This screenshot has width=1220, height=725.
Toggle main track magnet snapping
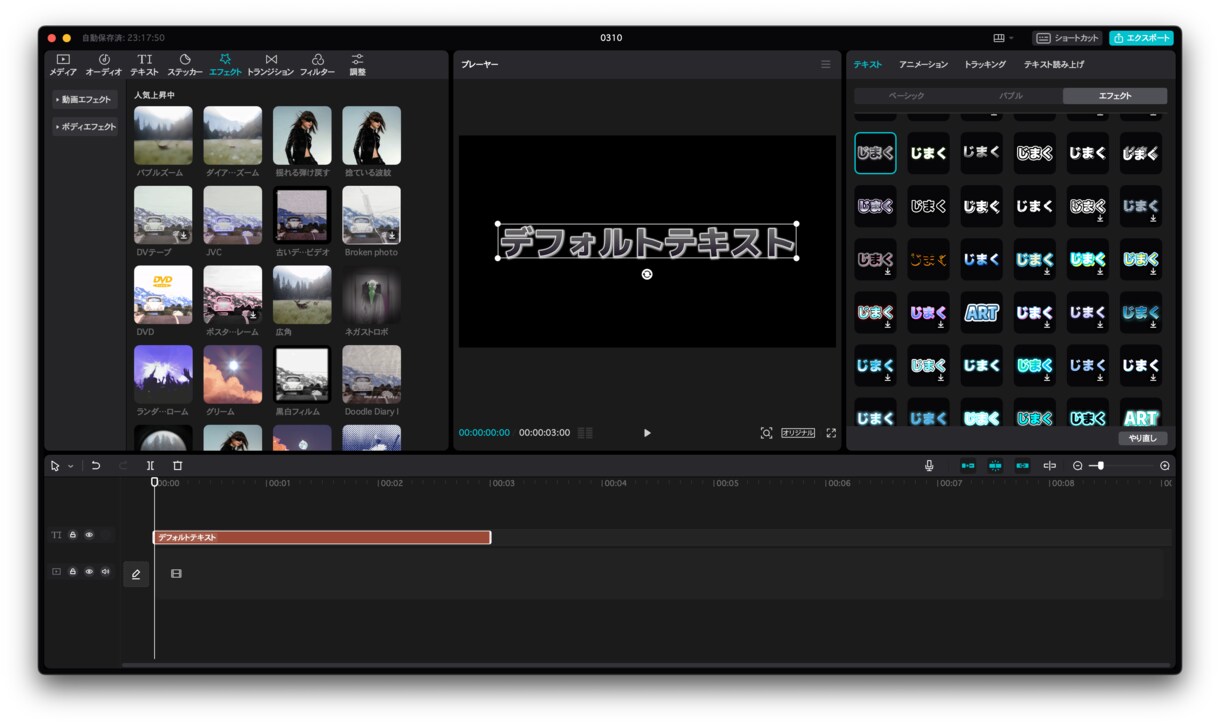pos(967,466)
